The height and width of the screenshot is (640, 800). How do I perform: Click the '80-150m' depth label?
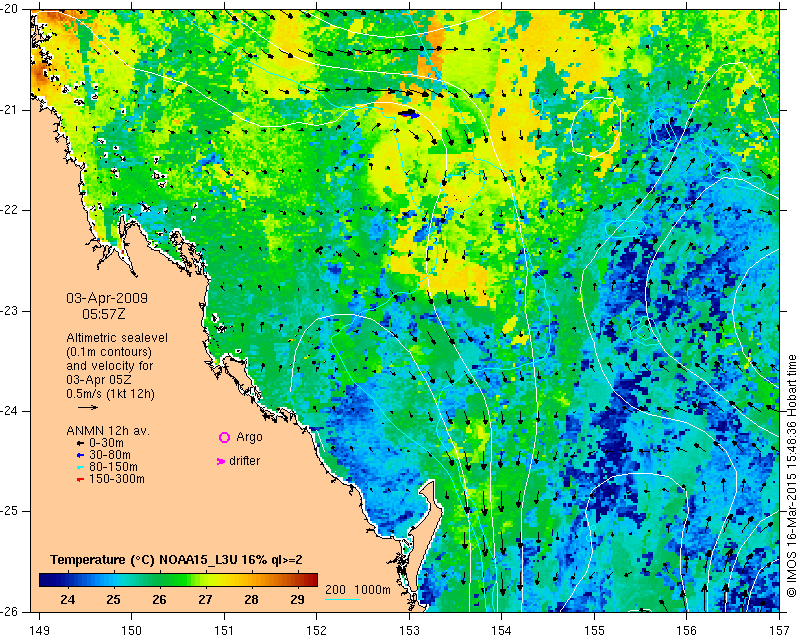[x=113, y=466]
